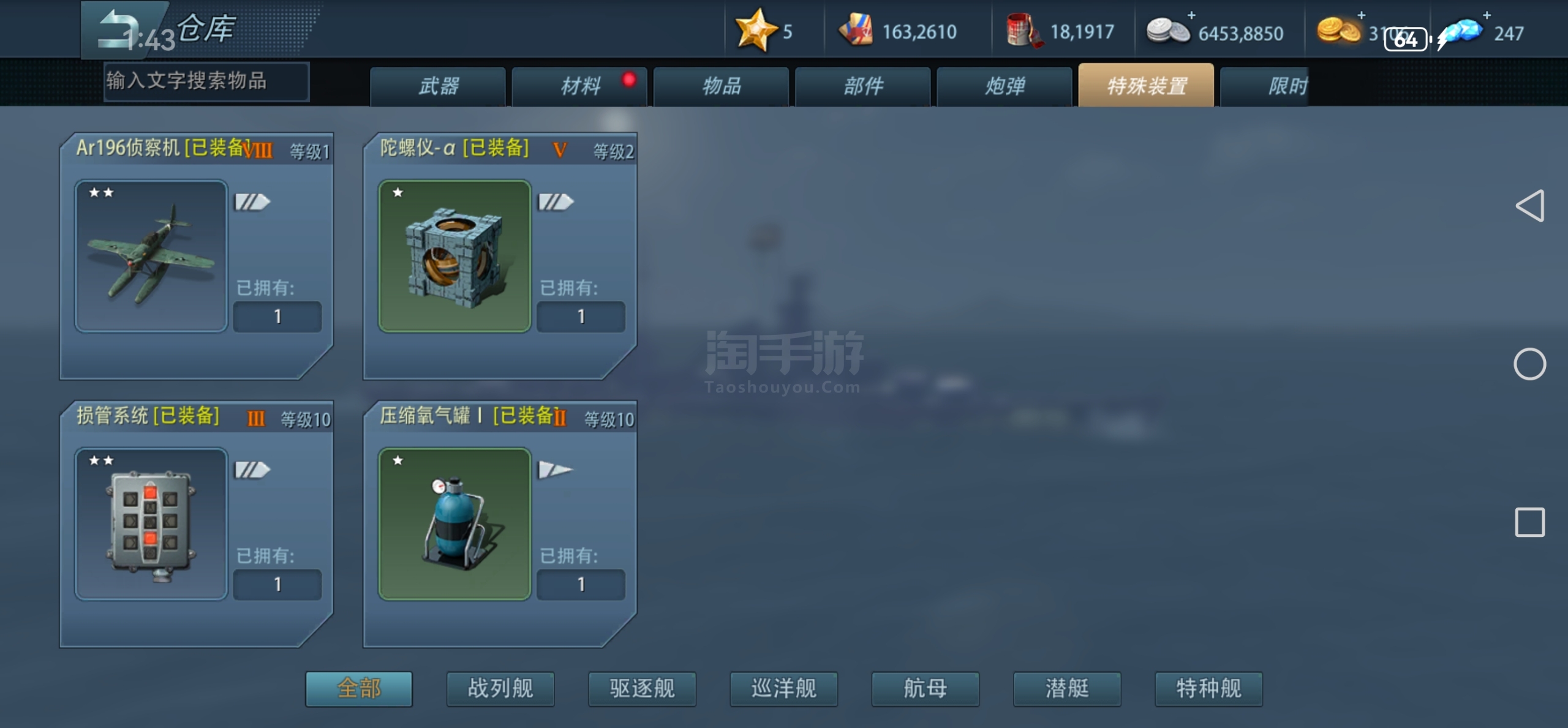Filter items by 潜艇
The width and height of the screenshot is (1568, 728).
tap(1067, 689)
